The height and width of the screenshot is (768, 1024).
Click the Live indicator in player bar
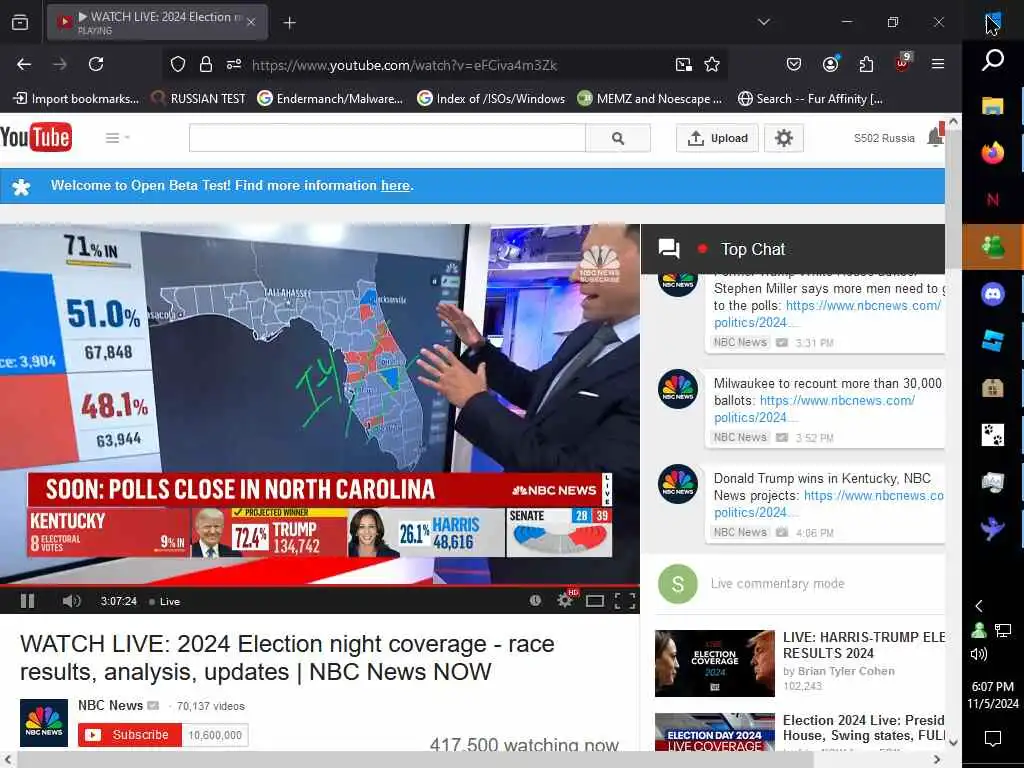(x=165, y=601)
